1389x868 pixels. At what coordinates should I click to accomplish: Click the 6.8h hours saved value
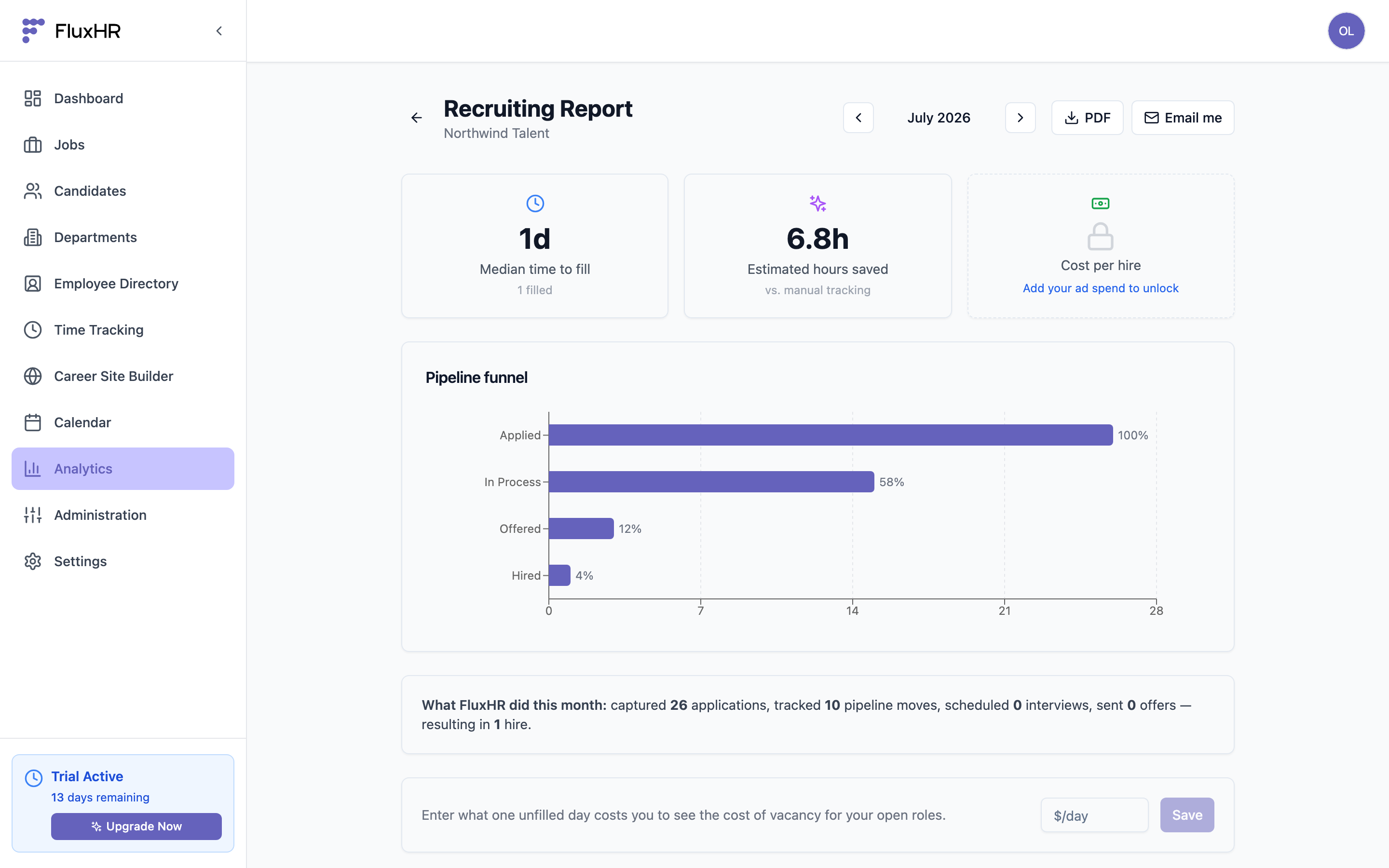[817, 238]
